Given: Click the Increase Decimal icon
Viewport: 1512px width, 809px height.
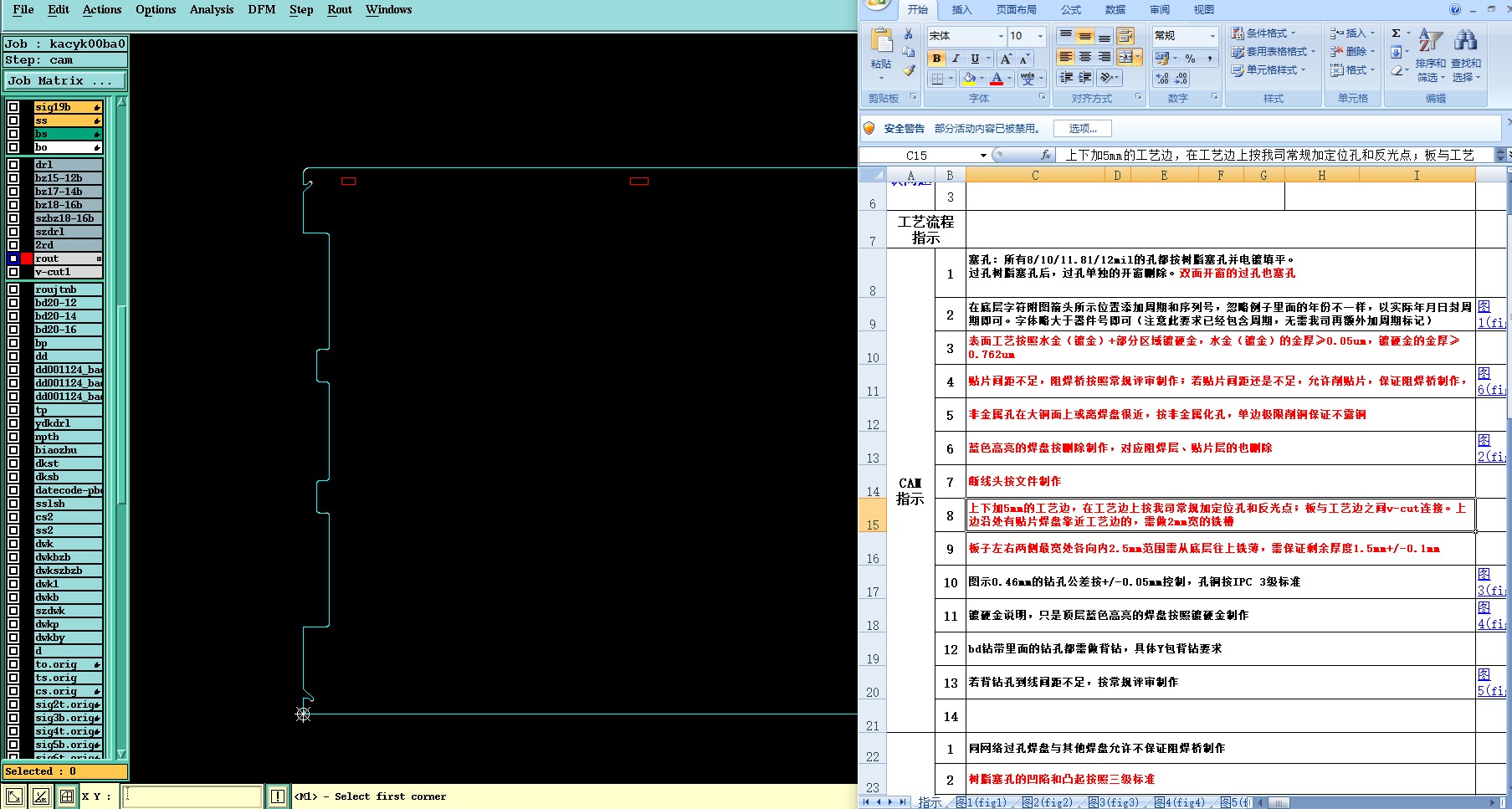Looking at the screenshot, I should point(1162,79).
